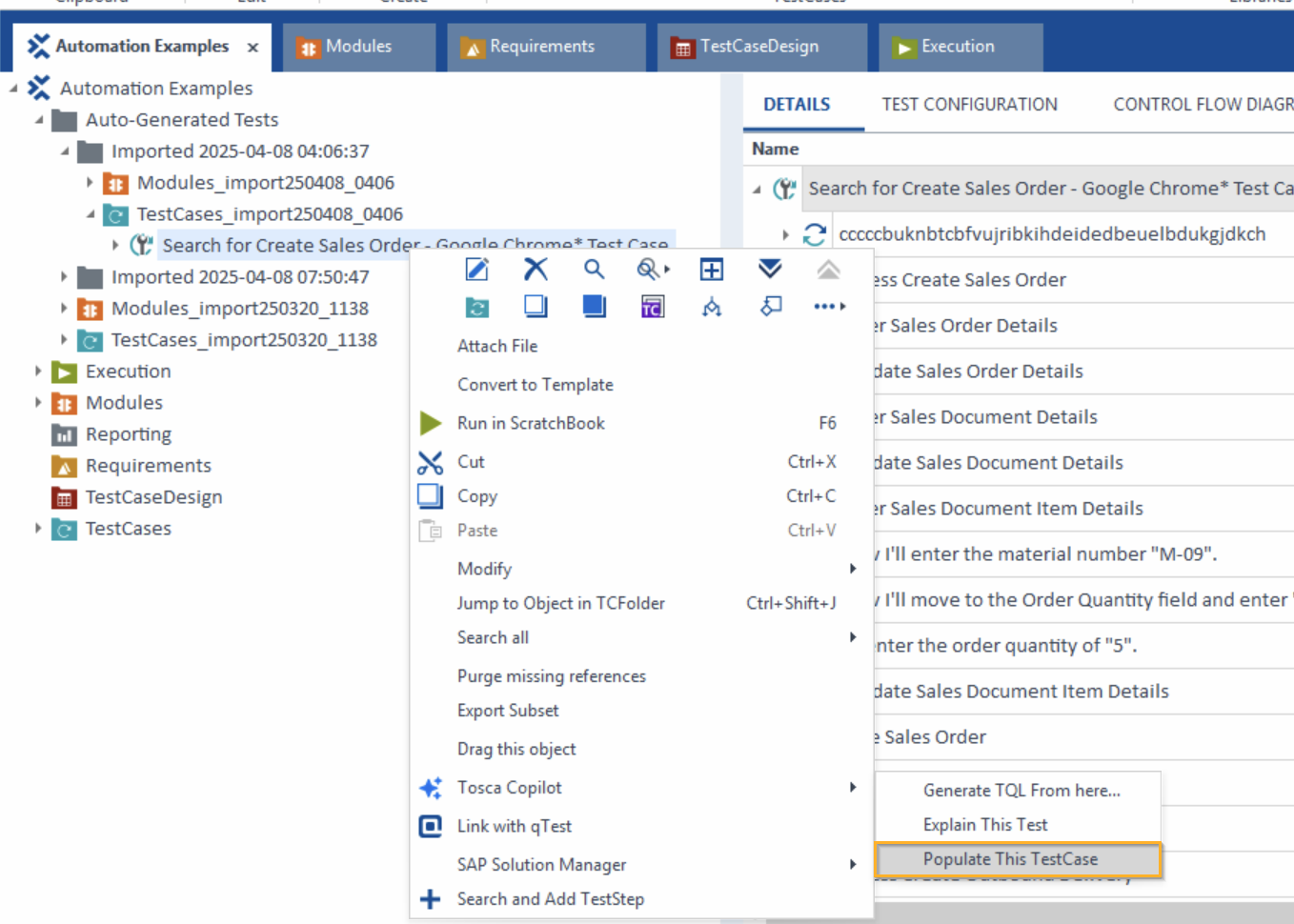Image resolution: width=1294 pixels, height=924 pixels.
Task: Expand the Execution tree node
Action: (x=38, y=371)
